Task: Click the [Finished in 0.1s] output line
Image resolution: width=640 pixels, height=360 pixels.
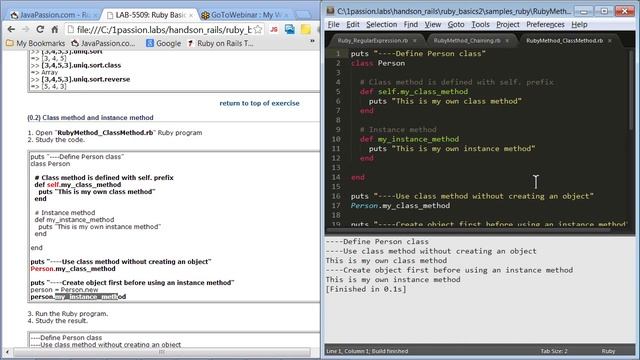Action: [366, 289]
